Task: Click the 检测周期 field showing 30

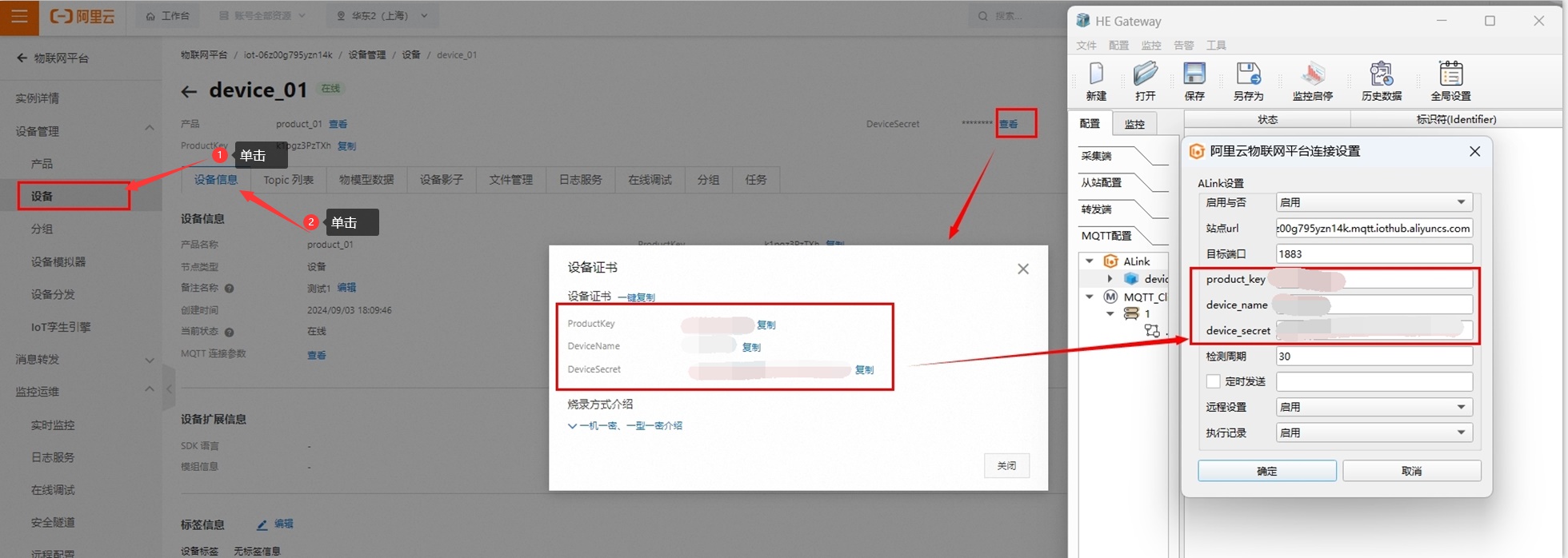Action: click(x=1374, y=356)
